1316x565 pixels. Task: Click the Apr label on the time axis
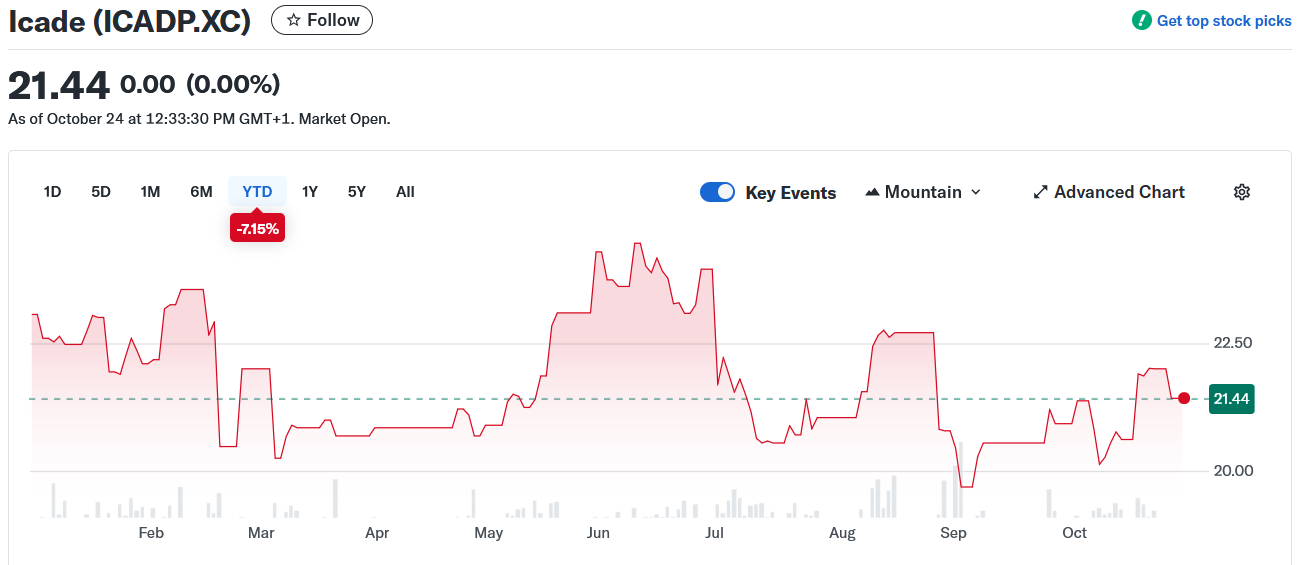tap(377, 533)
